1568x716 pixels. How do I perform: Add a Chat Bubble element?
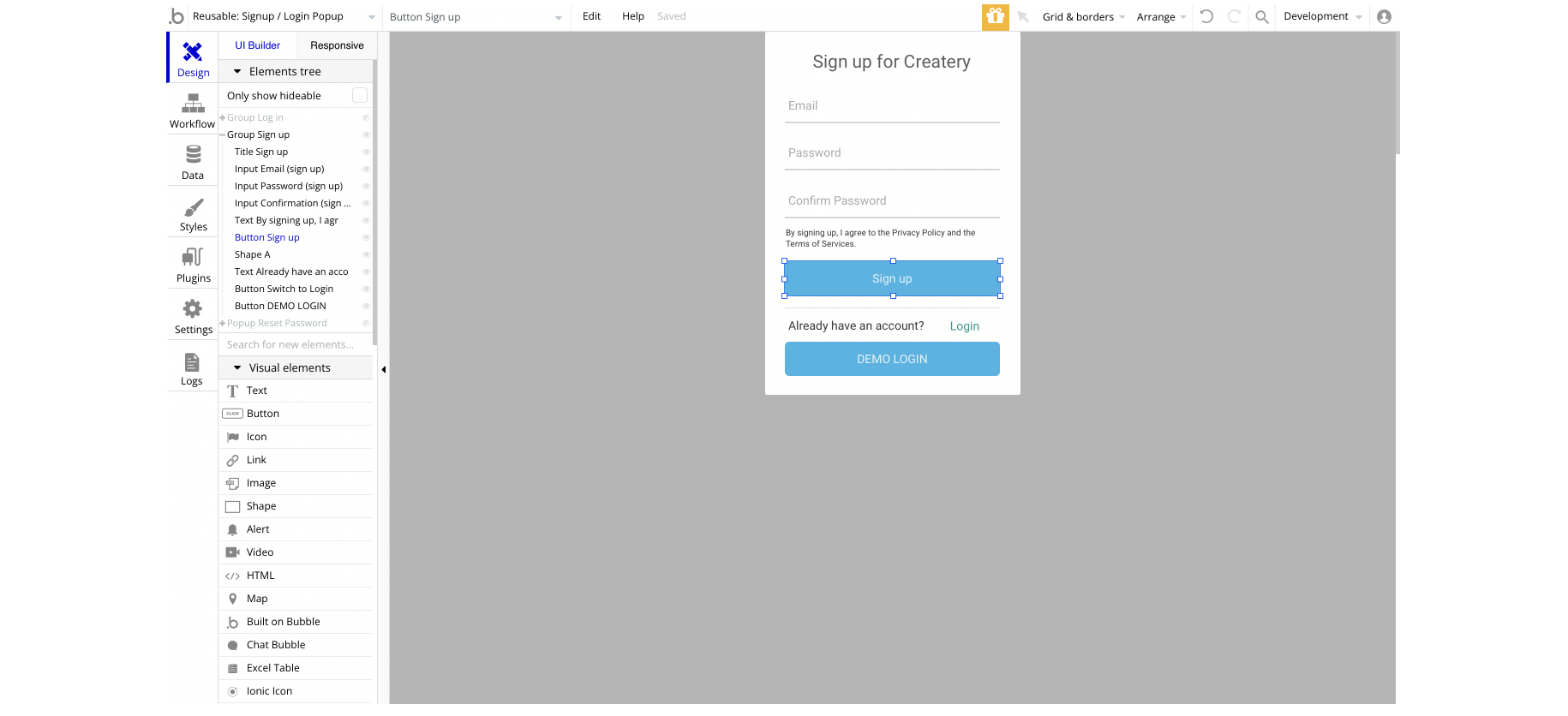click(x=296, y=645)
